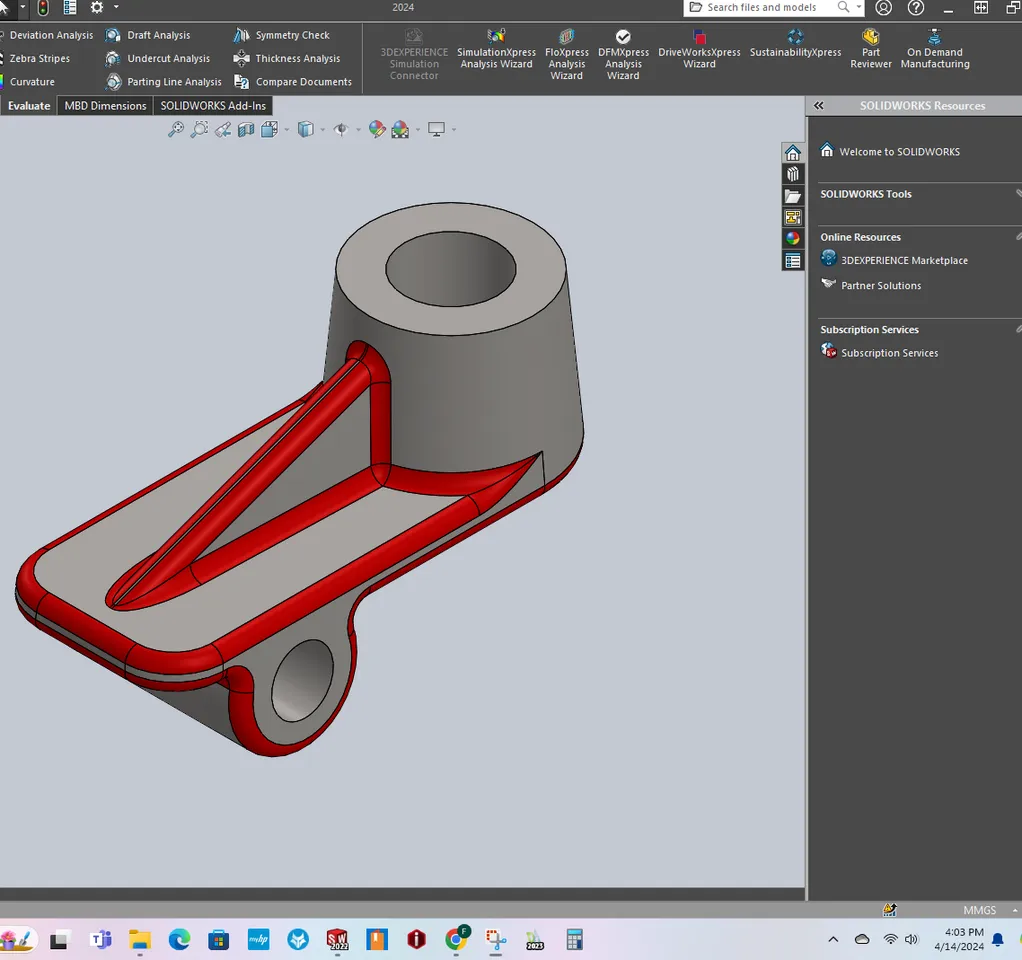Click the Edit Appearance toolbar icon
The height and width of the screenshot is (960, 1022).
[378, 129]
